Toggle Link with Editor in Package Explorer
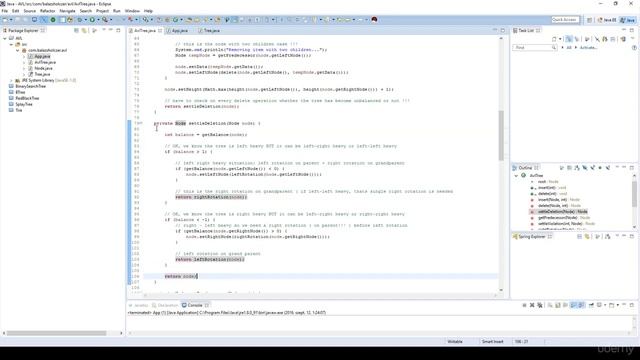This screenshot has width=640, height=360. [84, 31]
